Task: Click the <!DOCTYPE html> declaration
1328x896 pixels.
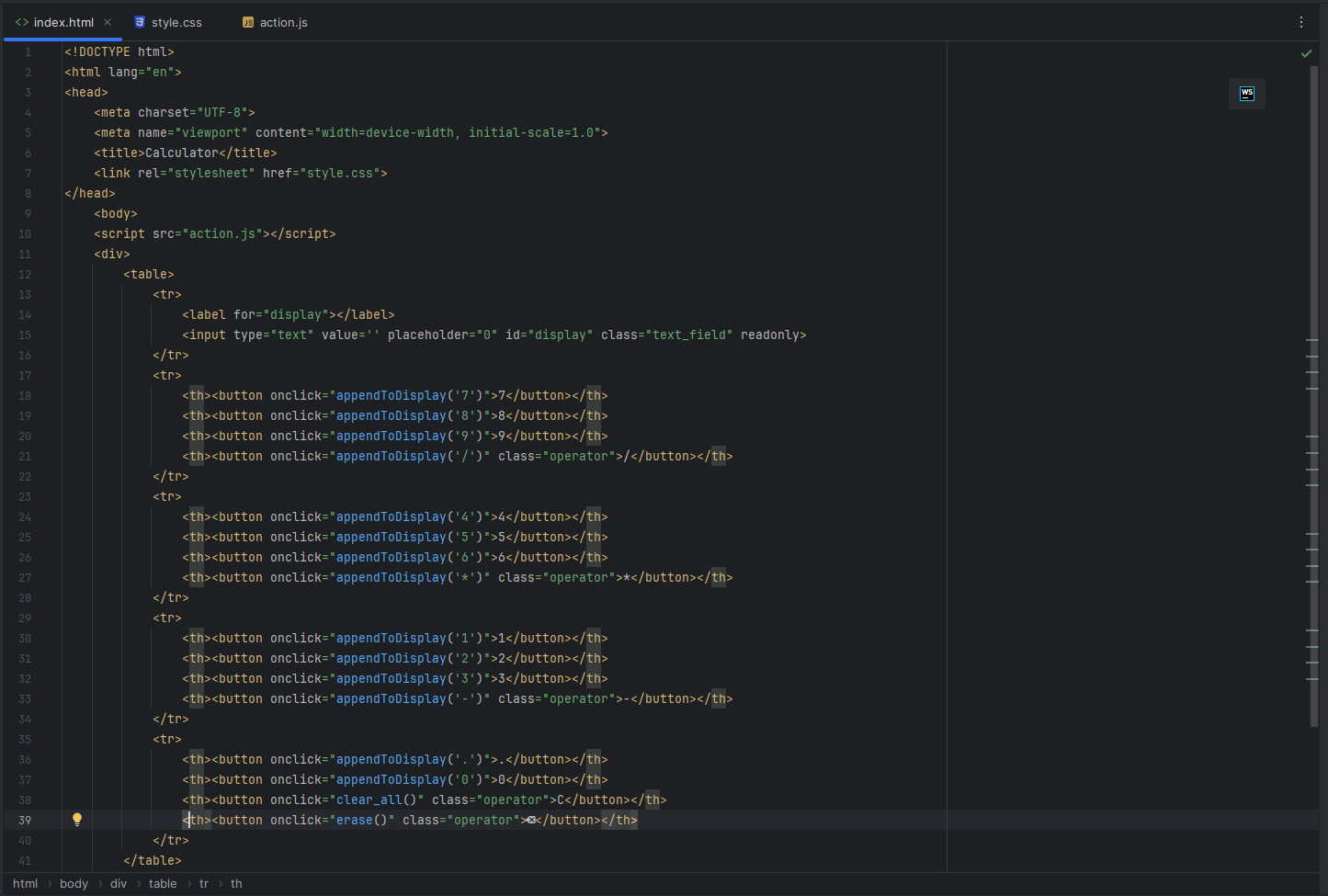Action: tap(119, 52)
